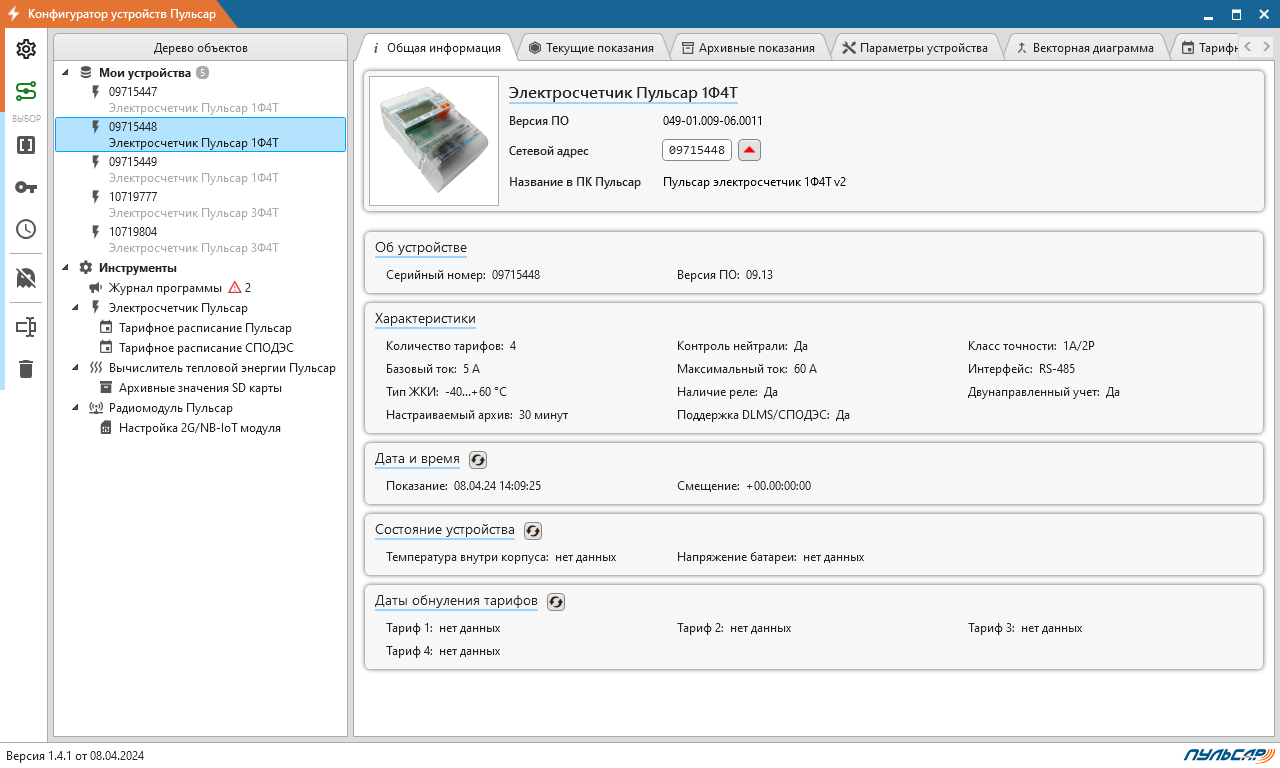This screenshot has width=1280, height=768.
Task: Open Настройка 2G/NB-IoT модуля
Action: point(199,428)
